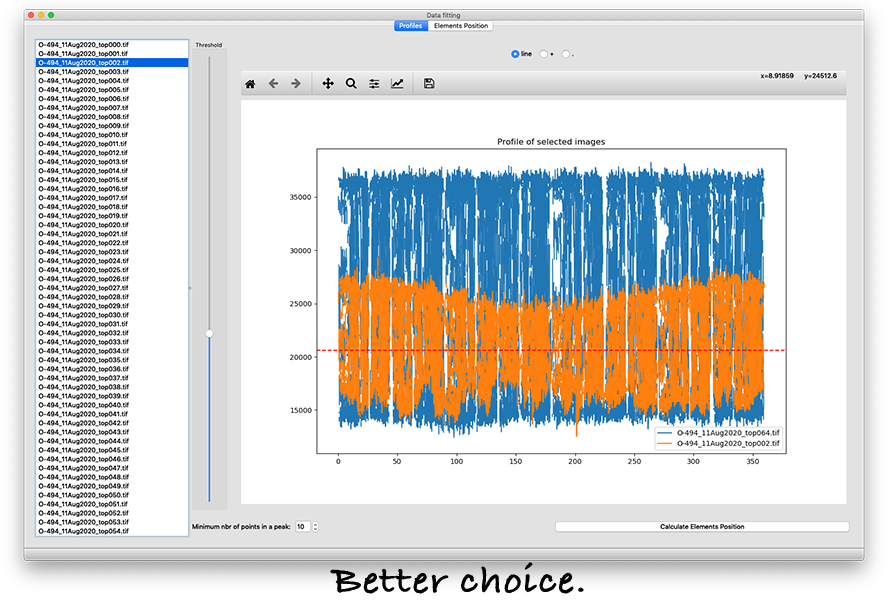Select O-494_11Aug2020_top054.tif in the list
This screenshot has height=607, width=896.
(x=83, y=531)
